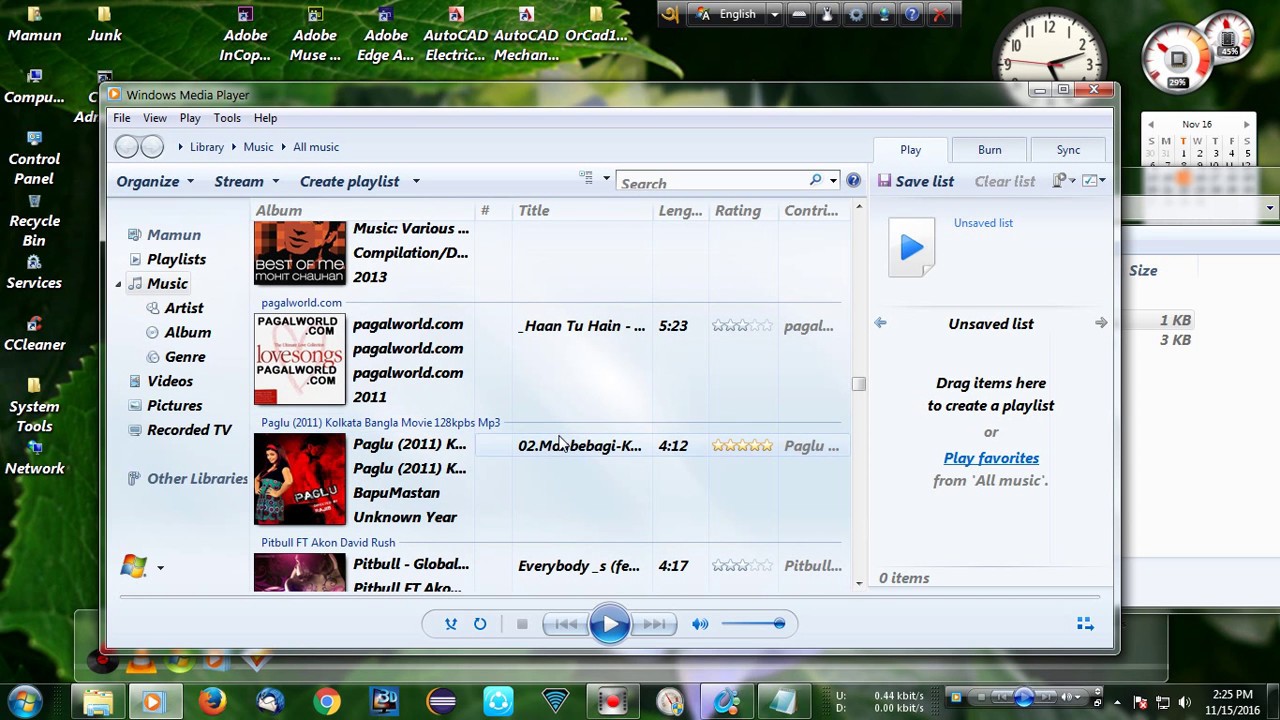Click the Music breadcrumb
Screen dimensions: 1280x720
click(x=258, y=147)
